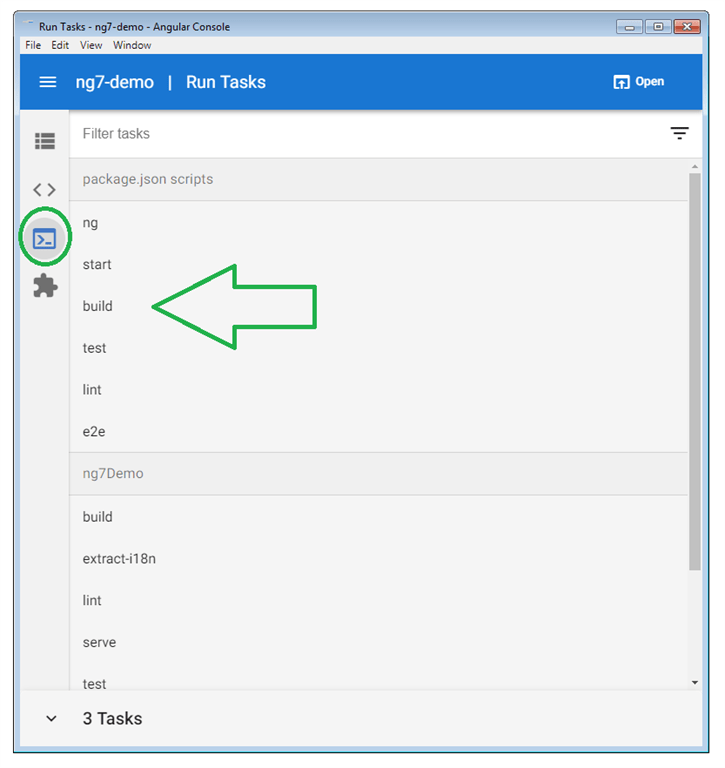
Task: Select the e2e script task
Action: [x=378, y=432]
